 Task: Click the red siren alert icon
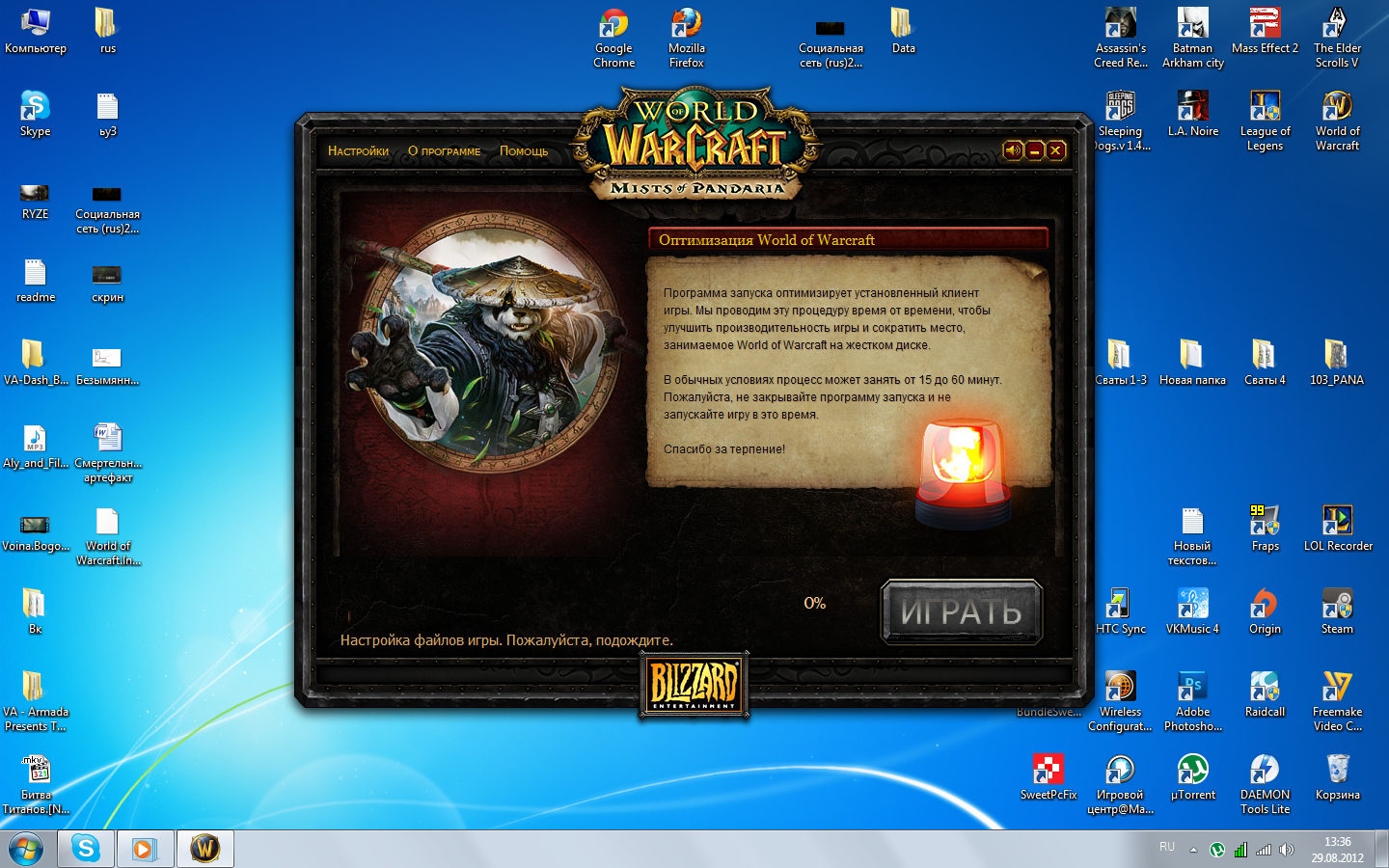[x=963, y=473]
